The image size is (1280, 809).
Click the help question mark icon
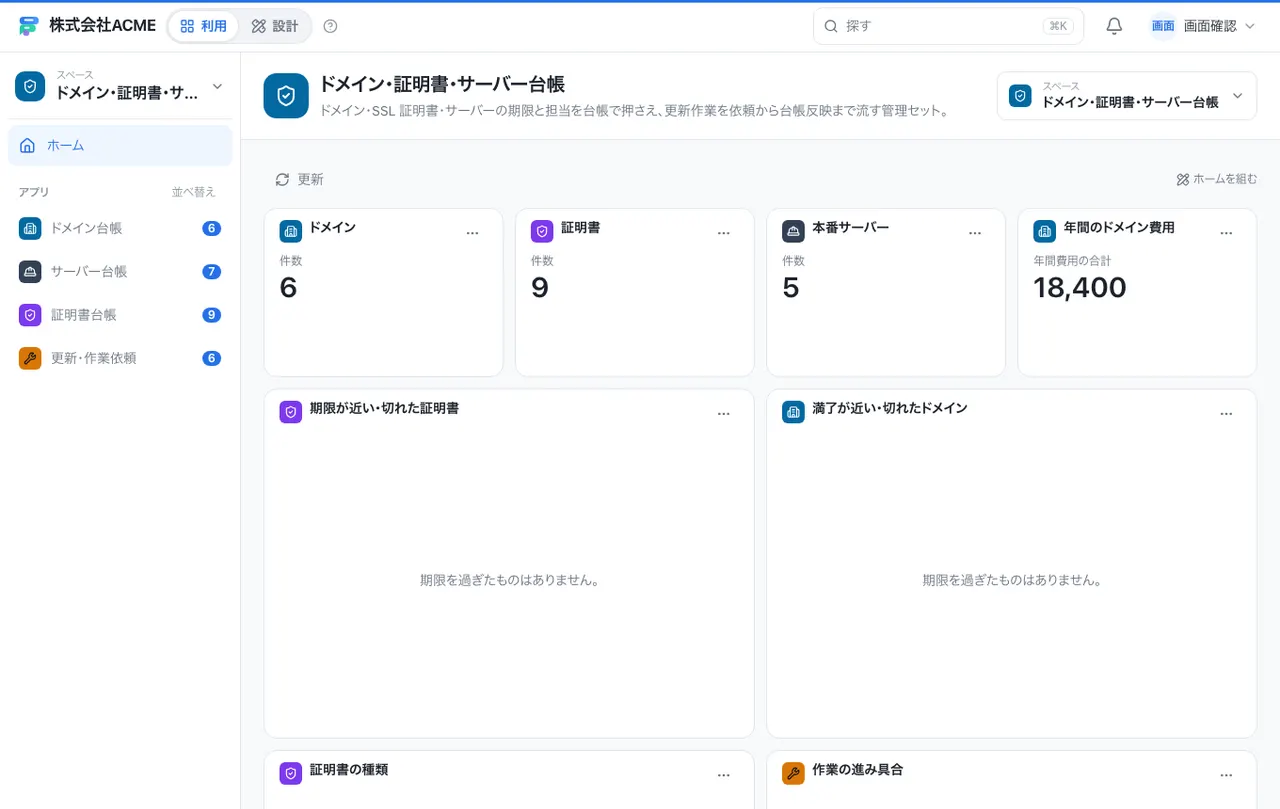point(330,26)
